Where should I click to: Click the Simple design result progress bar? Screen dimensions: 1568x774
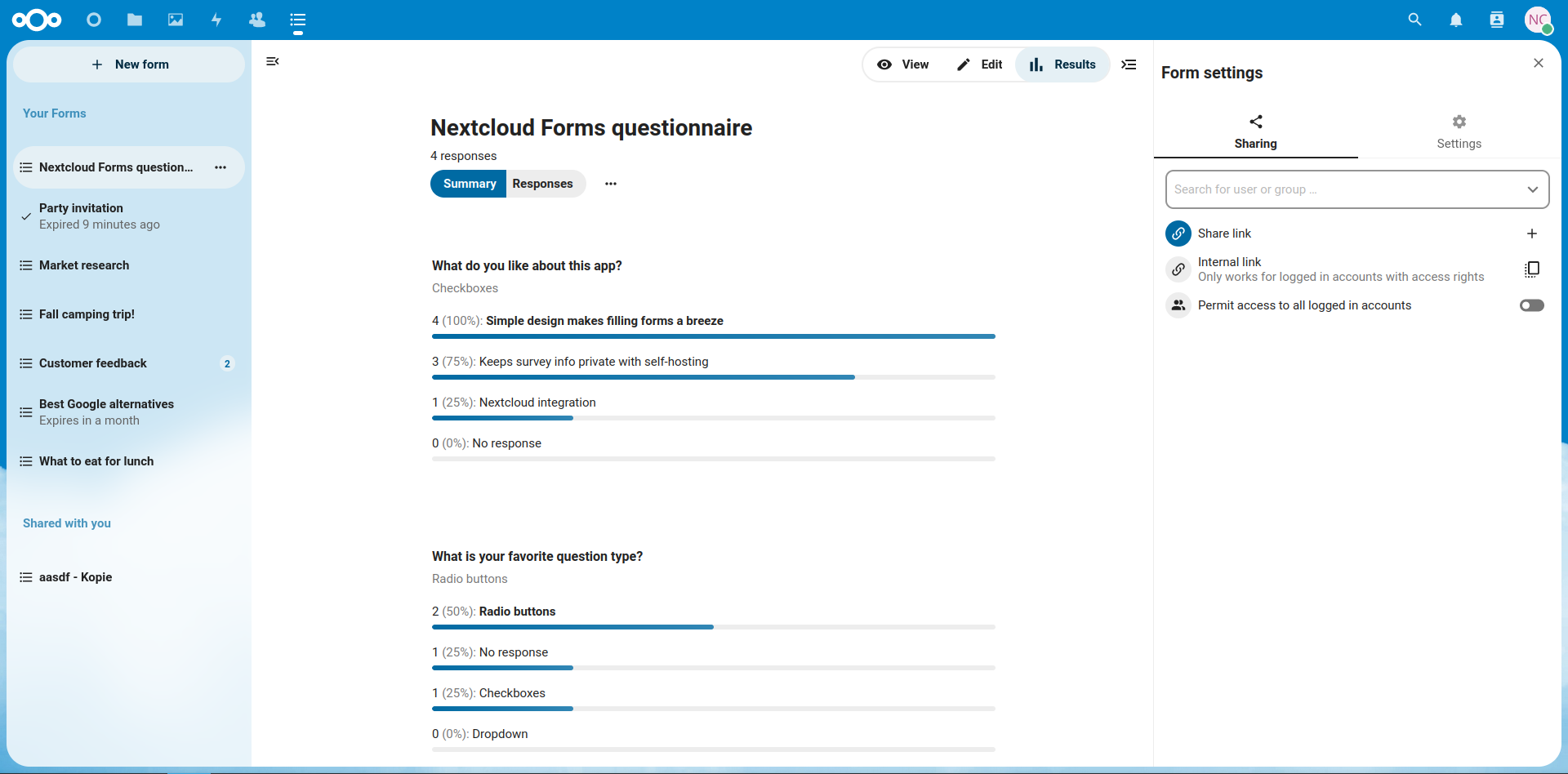(714, 336)
